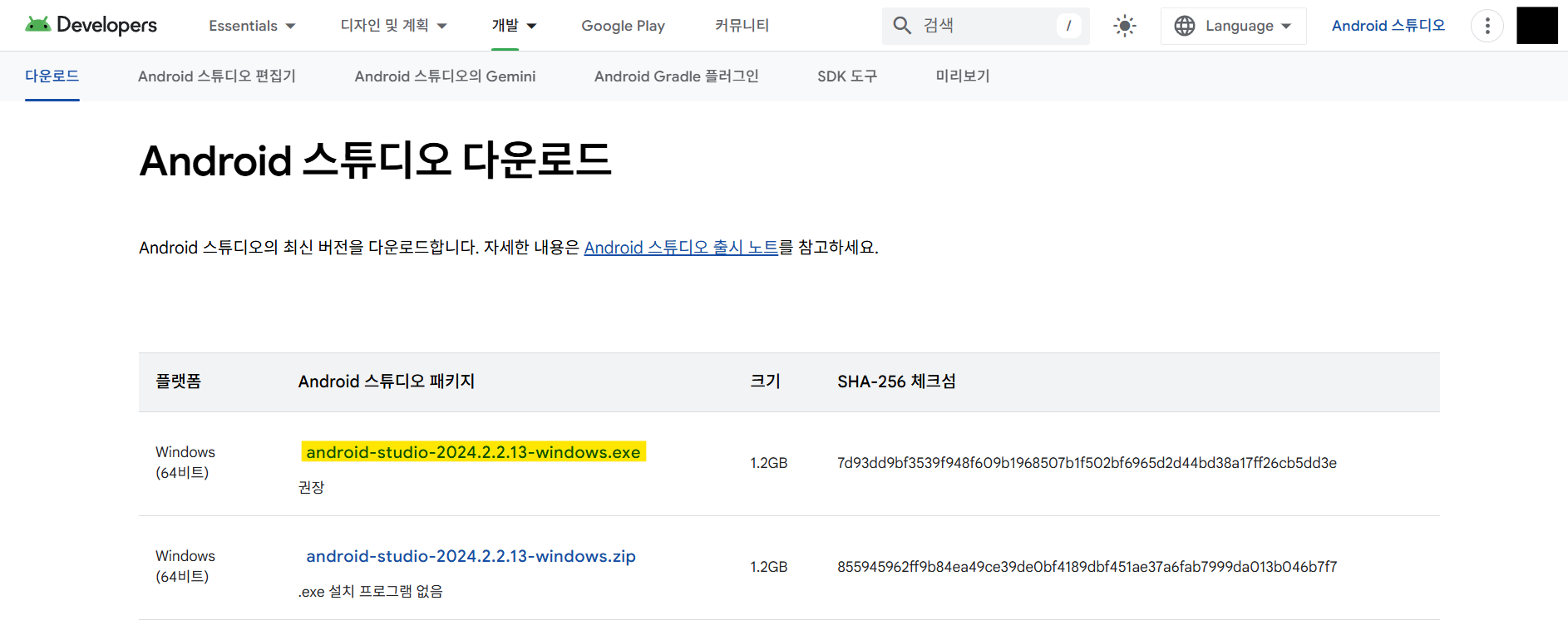
Task: Click the Windows (64비트) cell in the zip row
Action: [x=185, y=566]
